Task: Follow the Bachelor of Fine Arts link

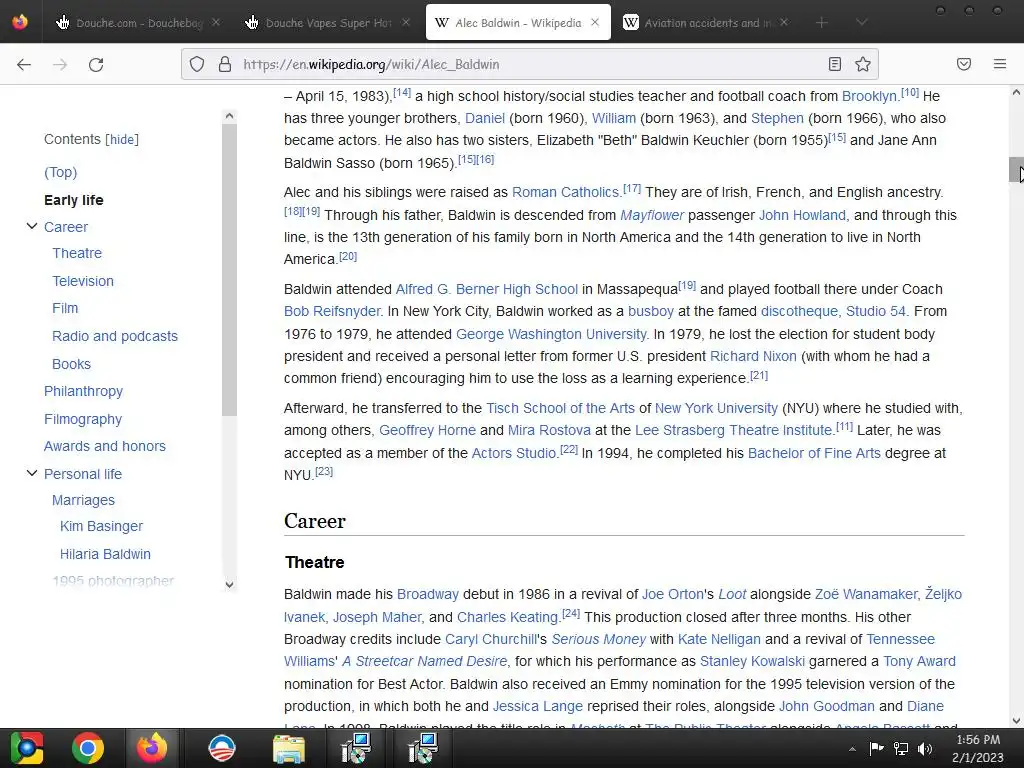Action: [814, 453]
